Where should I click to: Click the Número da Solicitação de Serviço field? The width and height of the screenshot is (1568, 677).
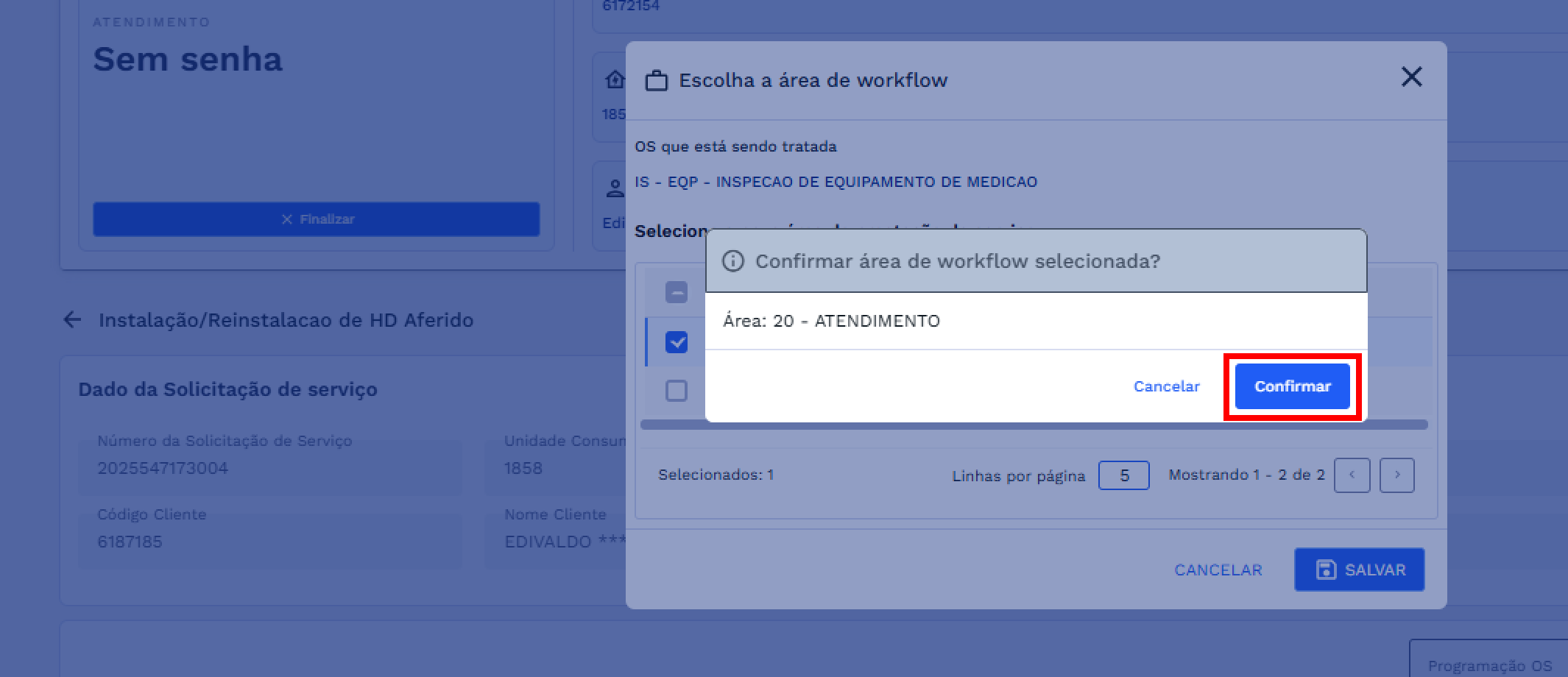click(269, 467)
